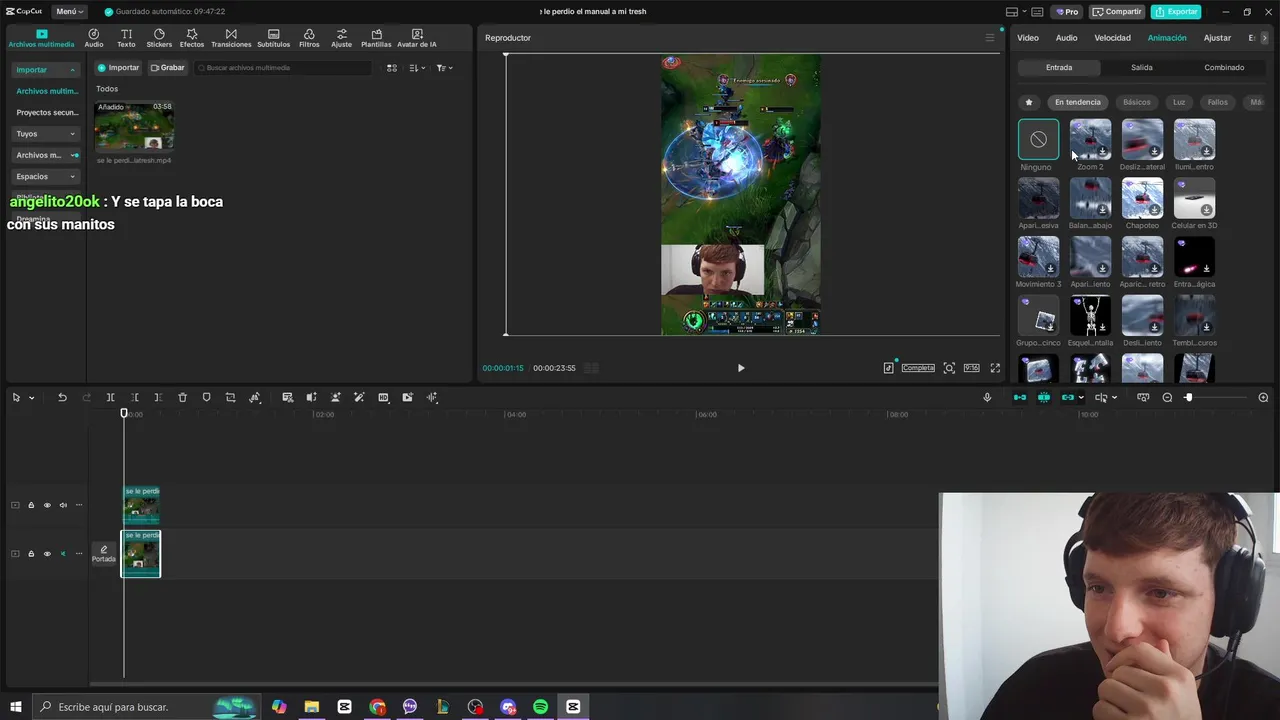Click the round Importar media button

point(118,68)
